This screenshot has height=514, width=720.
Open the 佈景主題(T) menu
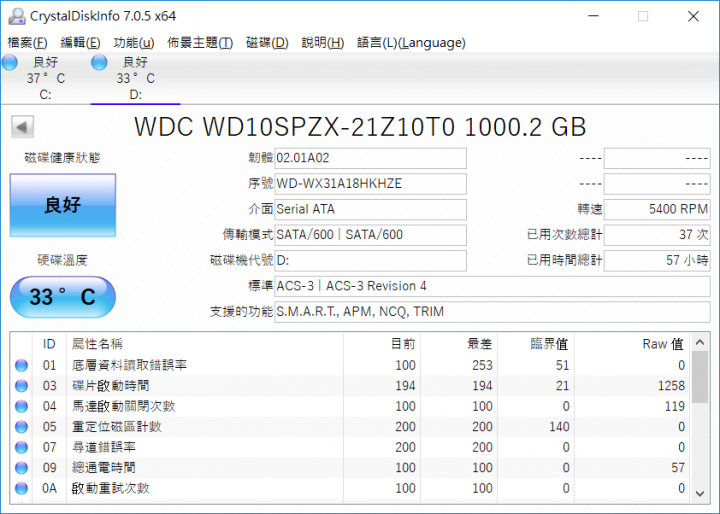pos(200,43)
